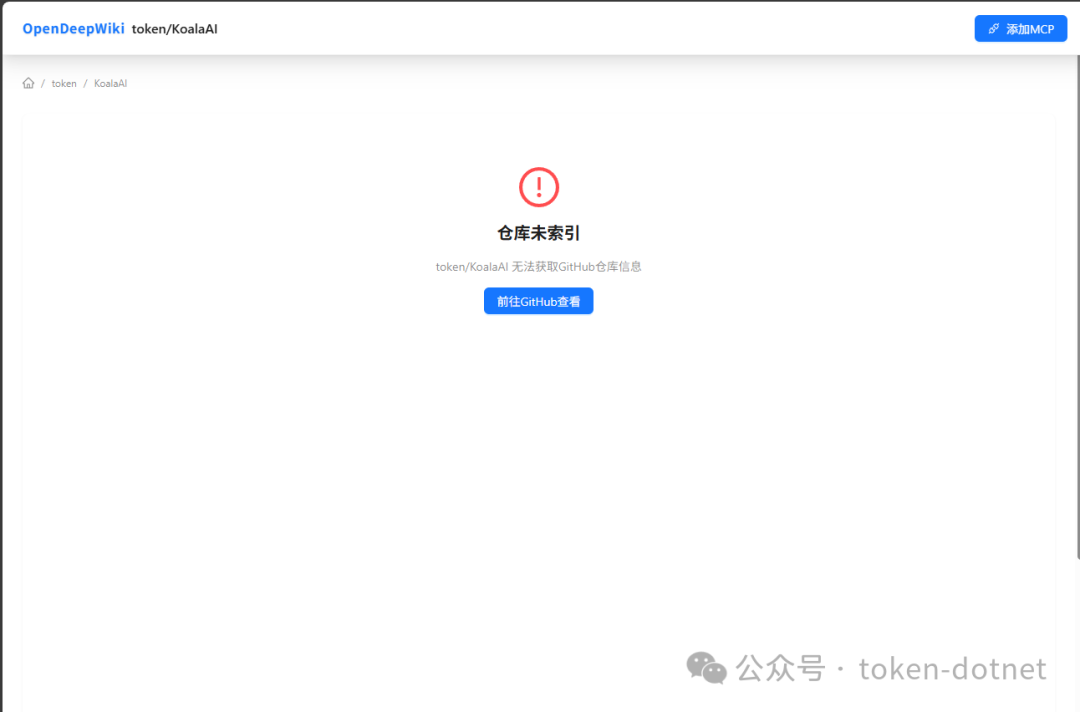Click the 前往GitHub查看 button
Image resolution: width=1080 pixels, height=712 pixels.
(538, 301)
